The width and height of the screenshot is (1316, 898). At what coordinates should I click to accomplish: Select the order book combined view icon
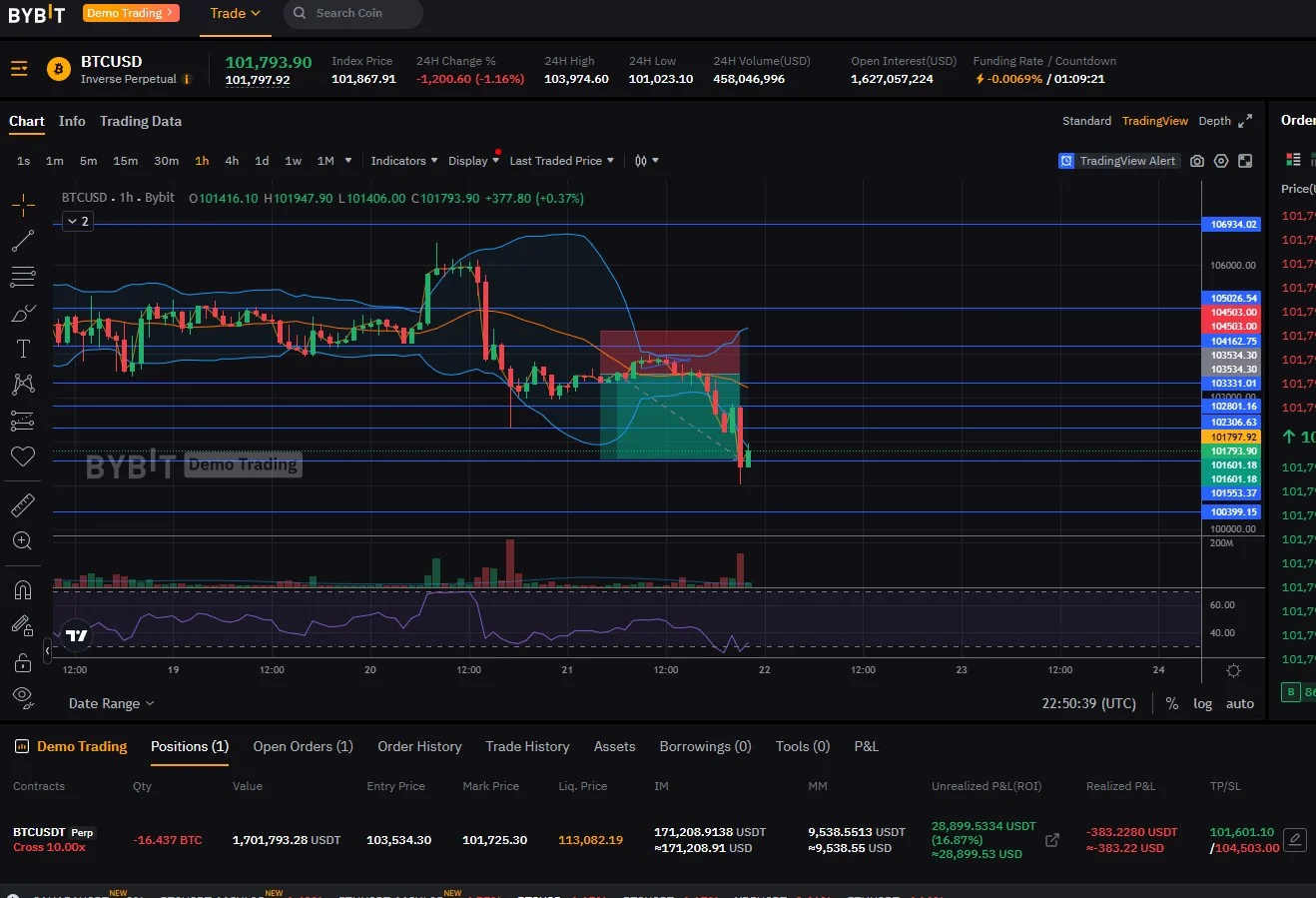(x=1293, y=160)
